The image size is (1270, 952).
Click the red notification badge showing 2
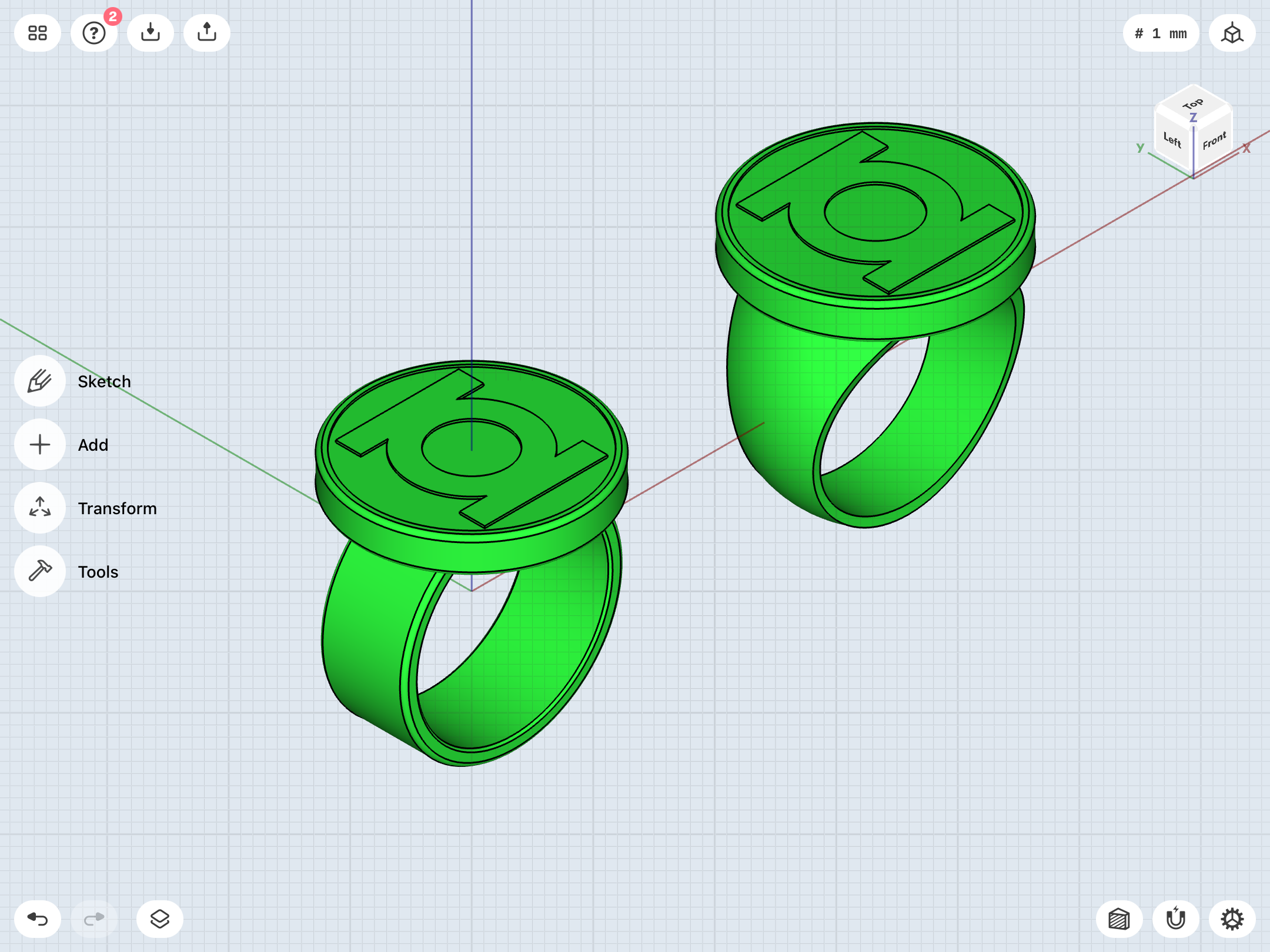coord(112,16)
